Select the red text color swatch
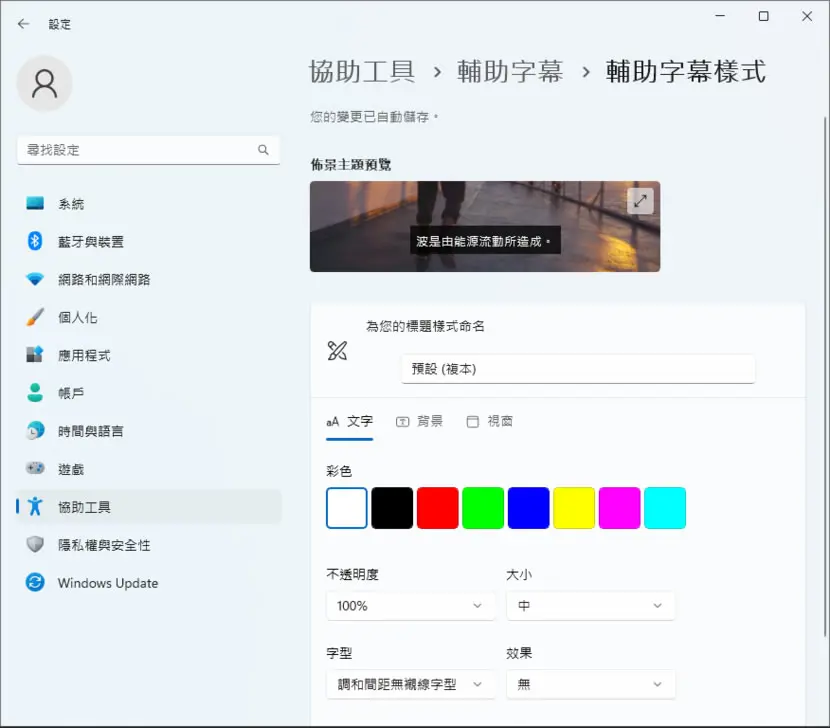This screenshot has width=830, height=728. click(437, 508)
